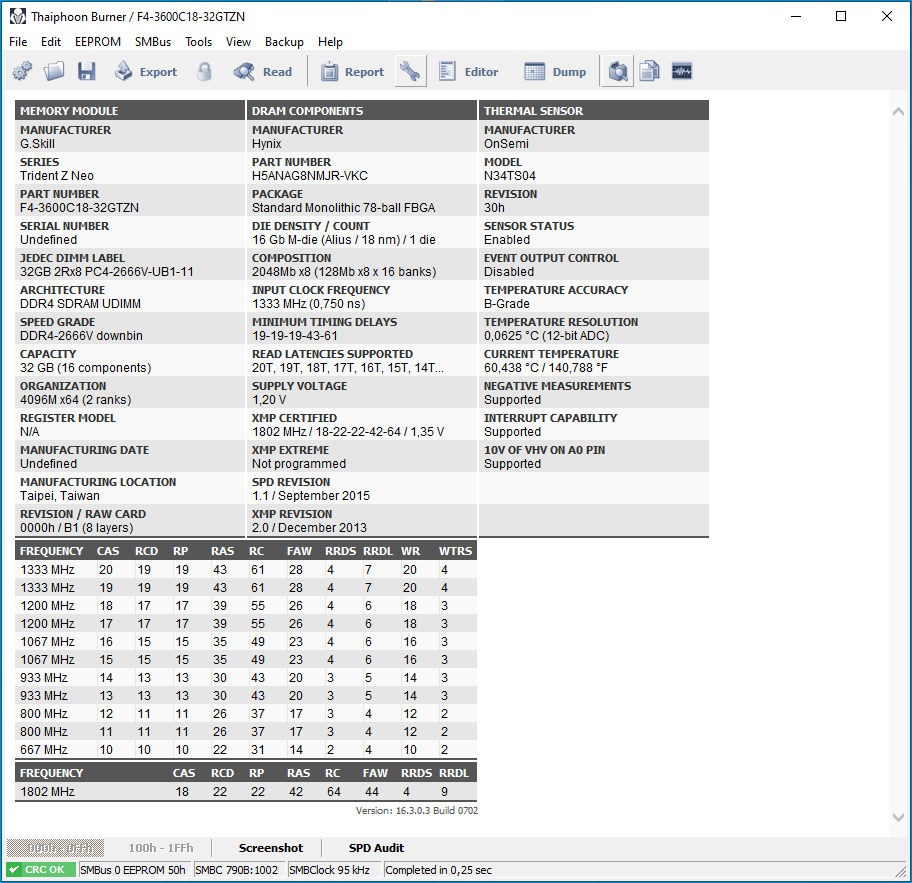Click the minimum timing delays 19-19-19-43-61
The width and height of the screenshot is (912, 883).
[295, 336]
